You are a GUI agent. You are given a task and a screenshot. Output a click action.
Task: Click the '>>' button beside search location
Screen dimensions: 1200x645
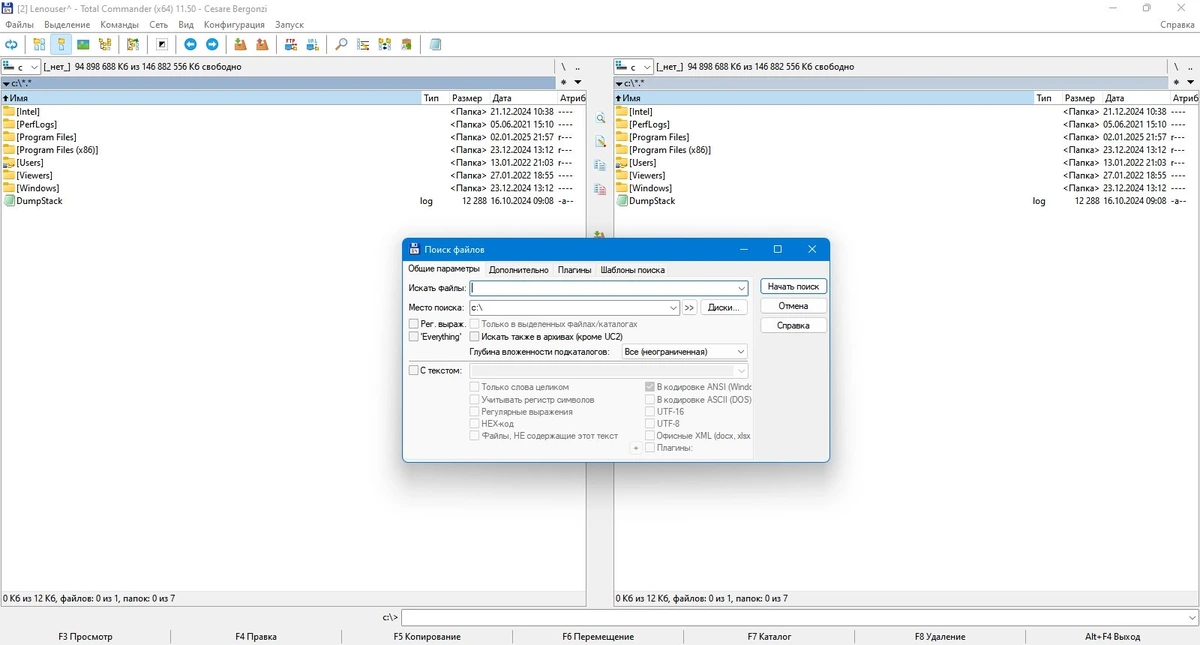(690, 308)
